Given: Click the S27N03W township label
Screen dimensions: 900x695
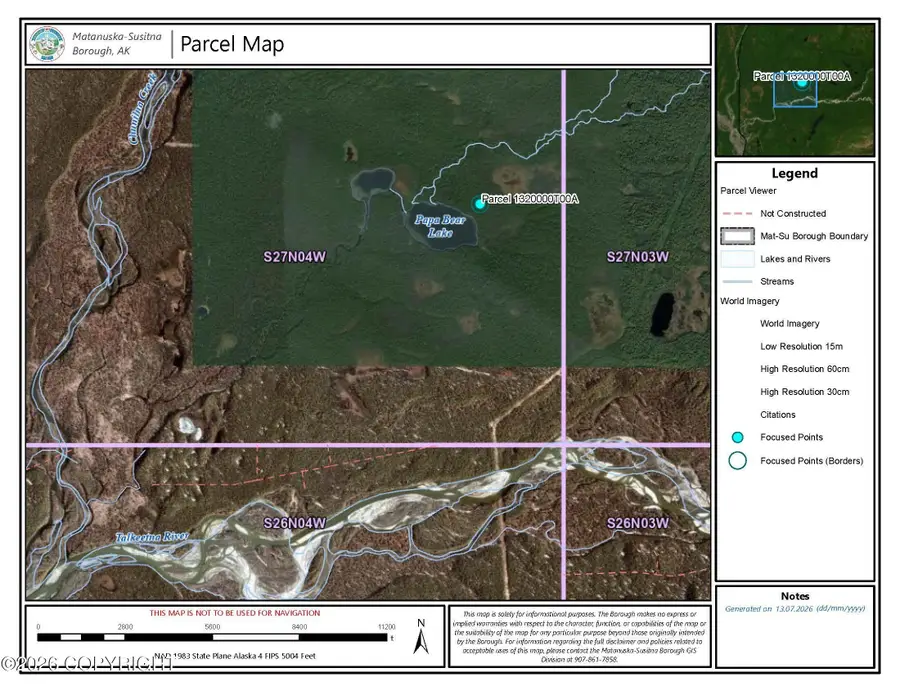Looking at the screenshot, I should tap(638, 257).
